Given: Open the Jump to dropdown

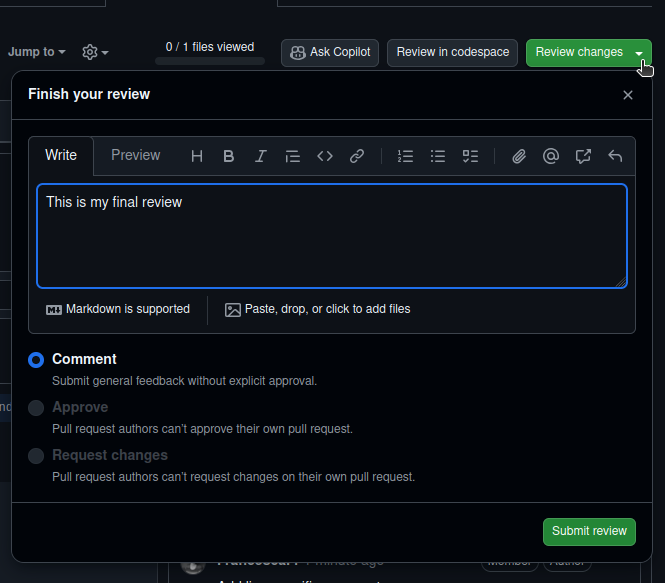Looking at the screenshot, I should pos(37,52).
